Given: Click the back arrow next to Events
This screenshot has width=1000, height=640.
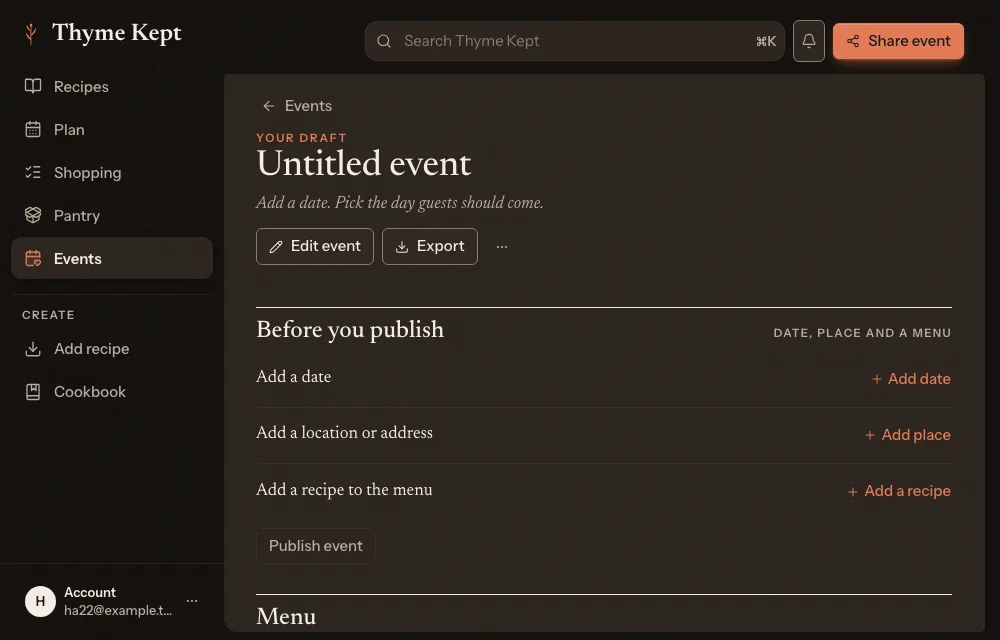Looking at the screenshot, I should pyautogui.click(x=268, y=106).
